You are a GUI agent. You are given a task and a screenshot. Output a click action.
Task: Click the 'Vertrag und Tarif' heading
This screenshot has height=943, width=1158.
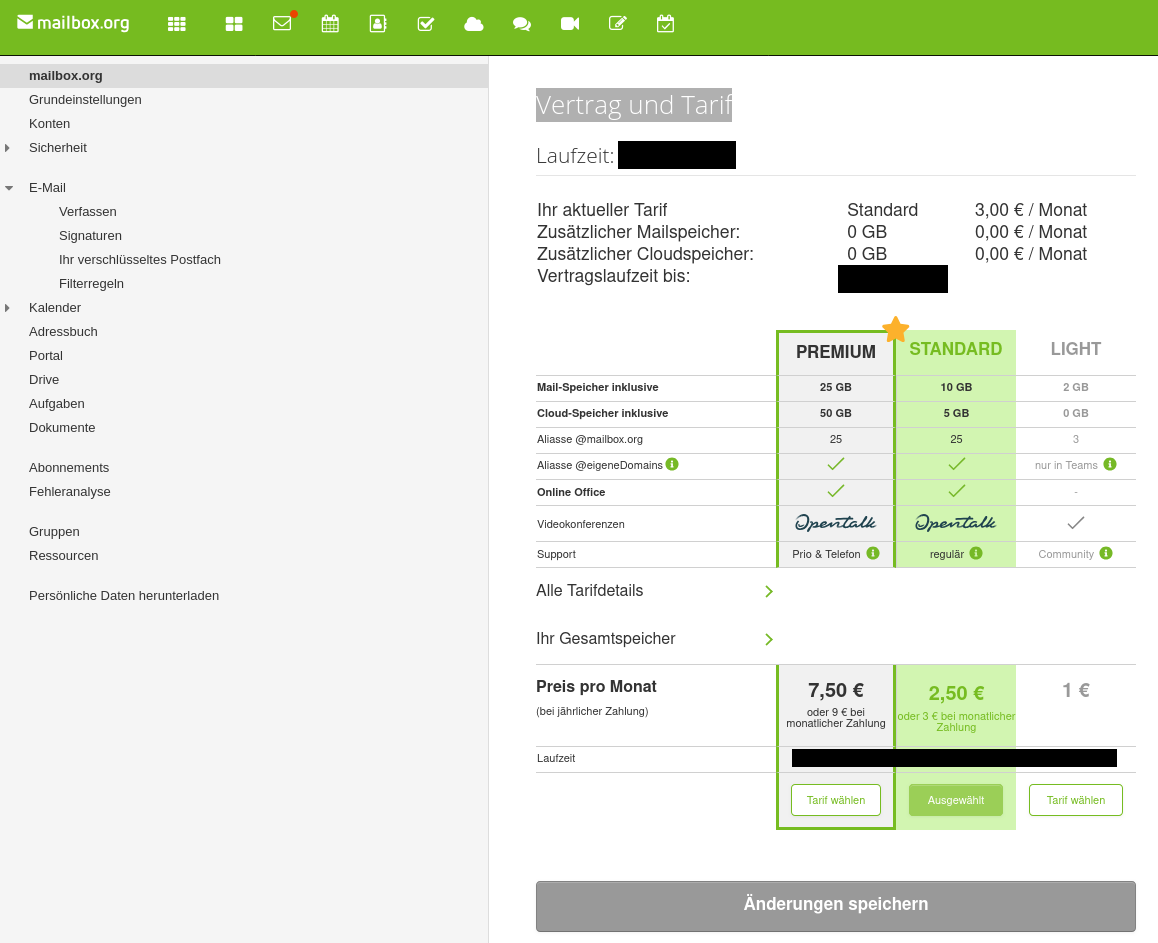point(634,105)
